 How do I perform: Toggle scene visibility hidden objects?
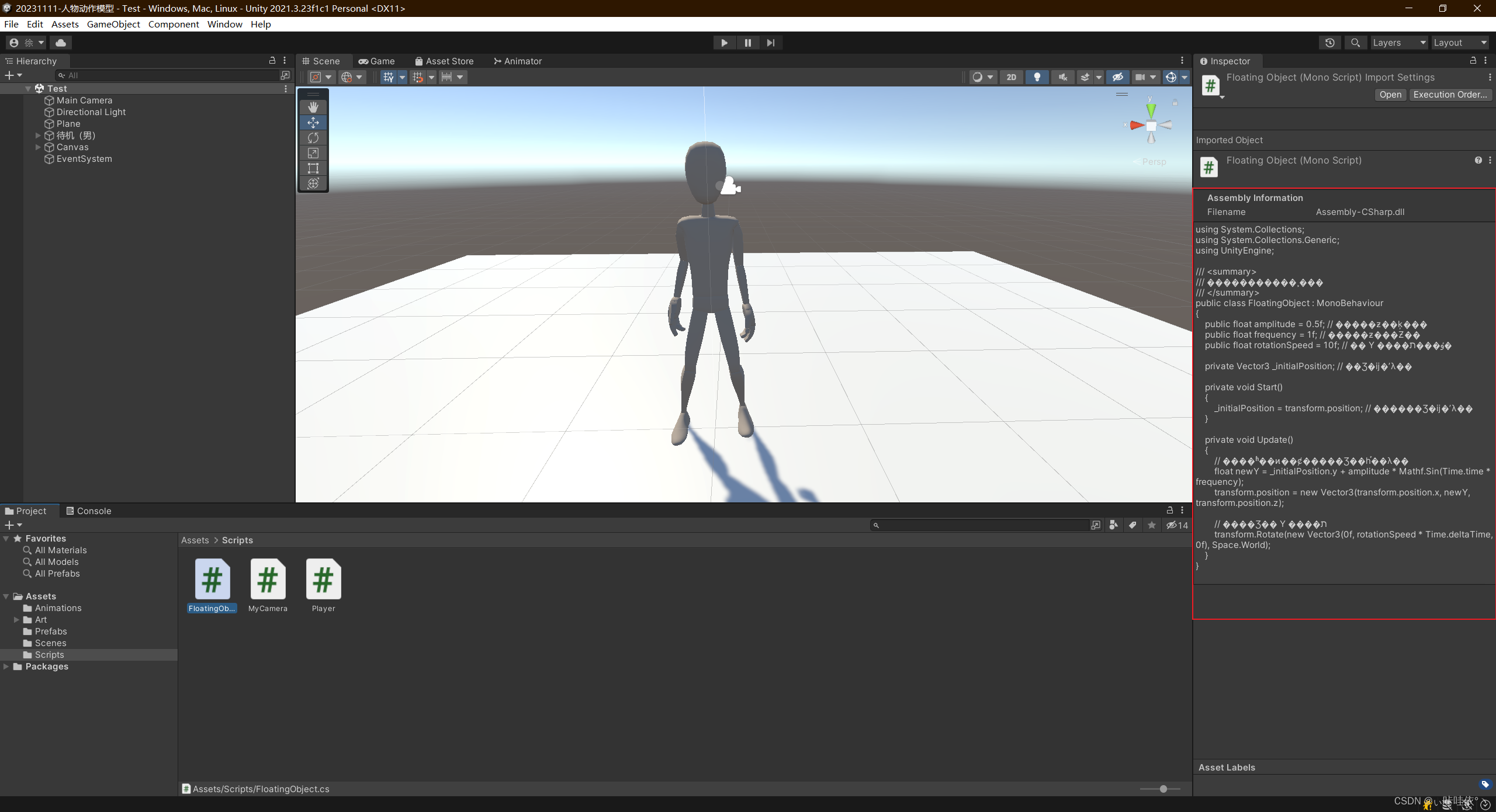tap(1118, 77)
